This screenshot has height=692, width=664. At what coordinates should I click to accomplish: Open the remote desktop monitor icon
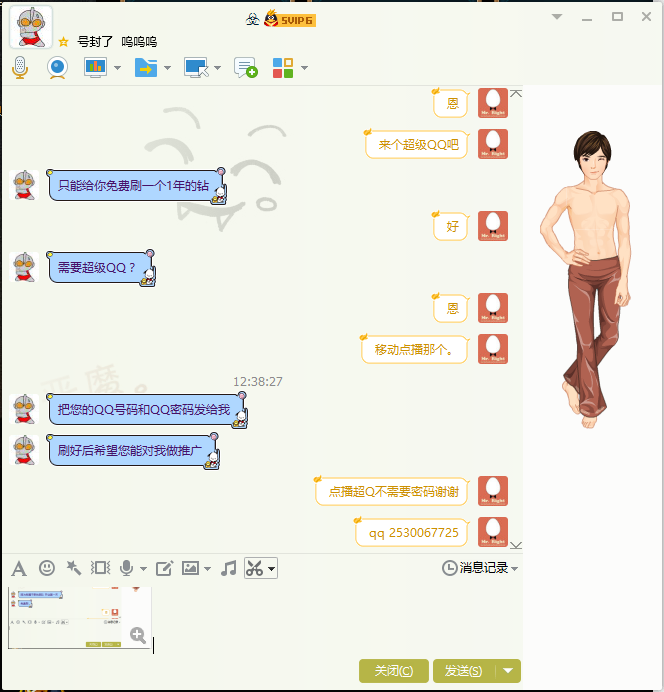196,68
